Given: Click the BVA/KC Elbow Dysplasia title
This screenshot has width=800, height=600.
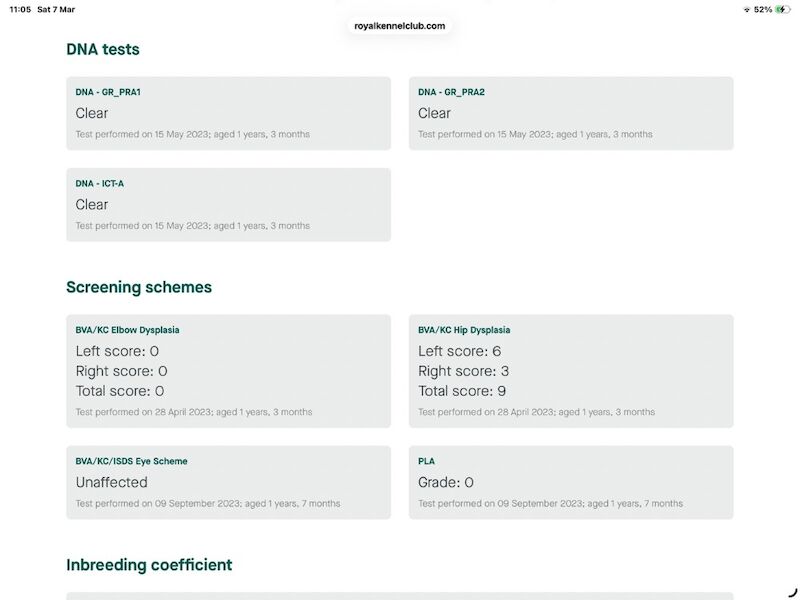Looking at the screenshot, I should pyautogui.click(x=127, y=330).
